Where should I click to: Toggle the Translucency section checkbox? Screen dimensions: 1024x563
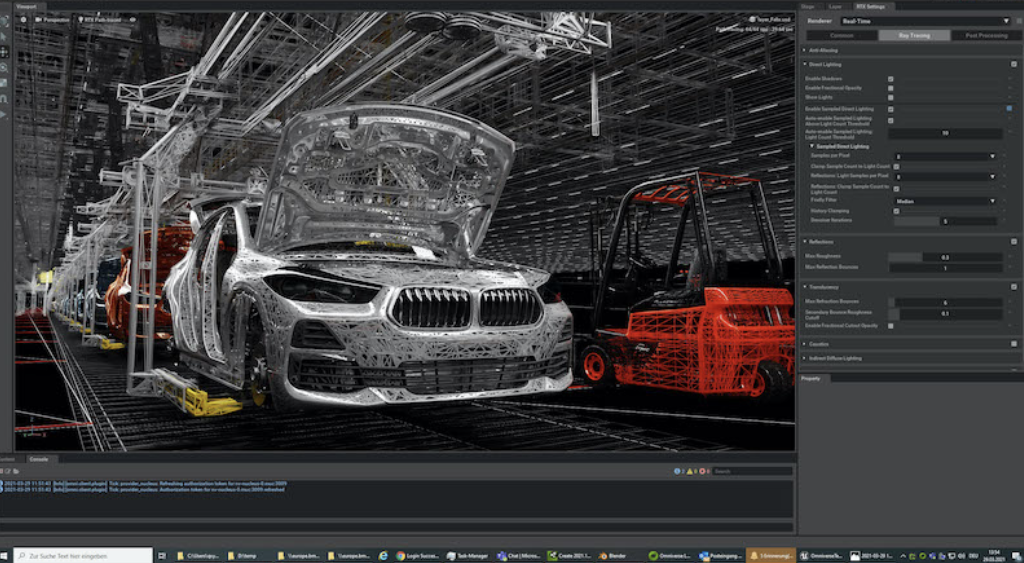click(x=1014, y=287)
